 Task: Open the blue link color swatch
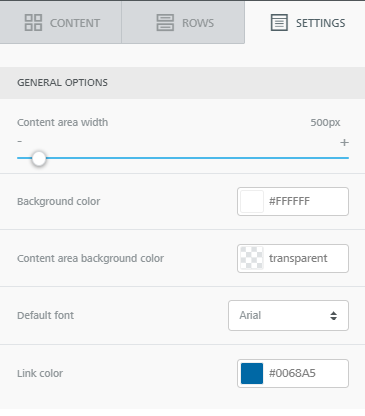point(252,373)
